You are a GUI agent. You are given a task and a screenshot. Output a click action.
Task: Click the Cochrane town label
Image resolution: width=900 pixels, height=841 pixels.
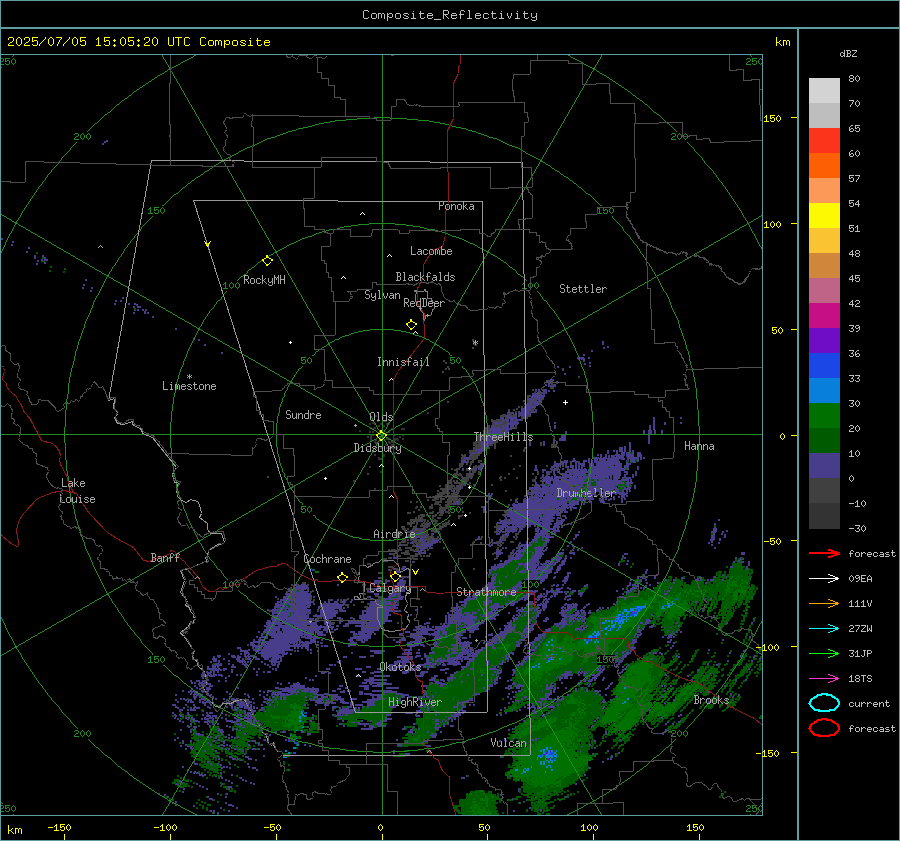327,559
